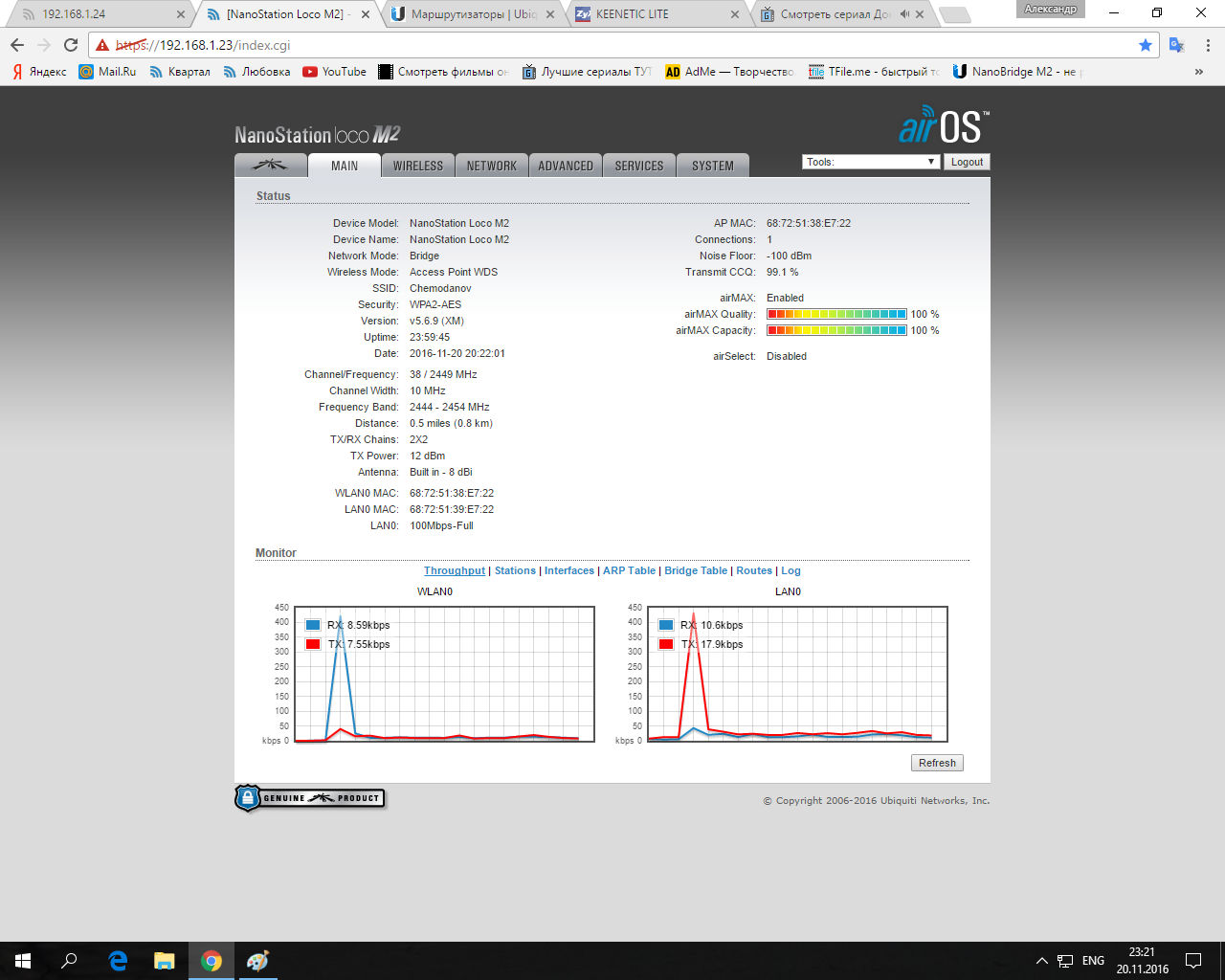
Task: Open the TFile.me bookmark
Action: click(x=874, y=72)
